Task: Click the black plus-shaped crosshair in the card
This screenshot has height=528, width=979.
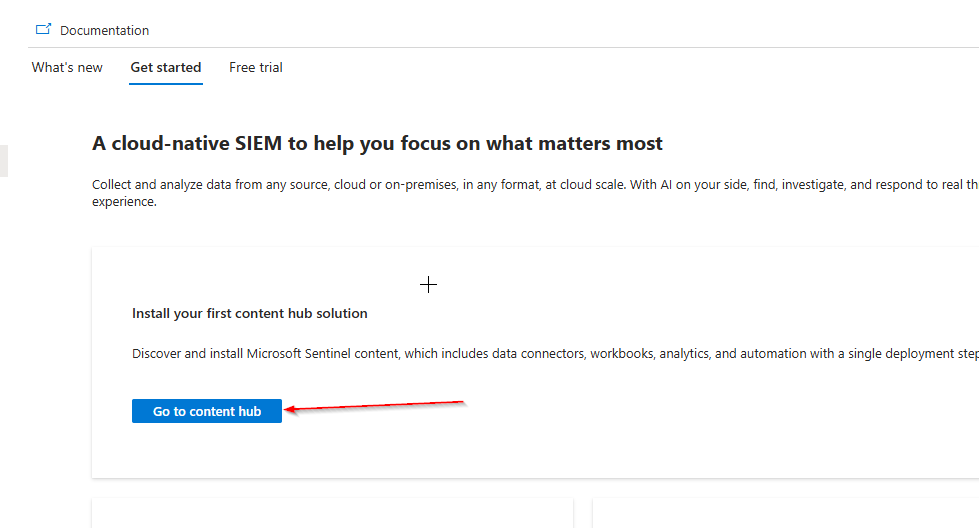Action: pos(428,285)
